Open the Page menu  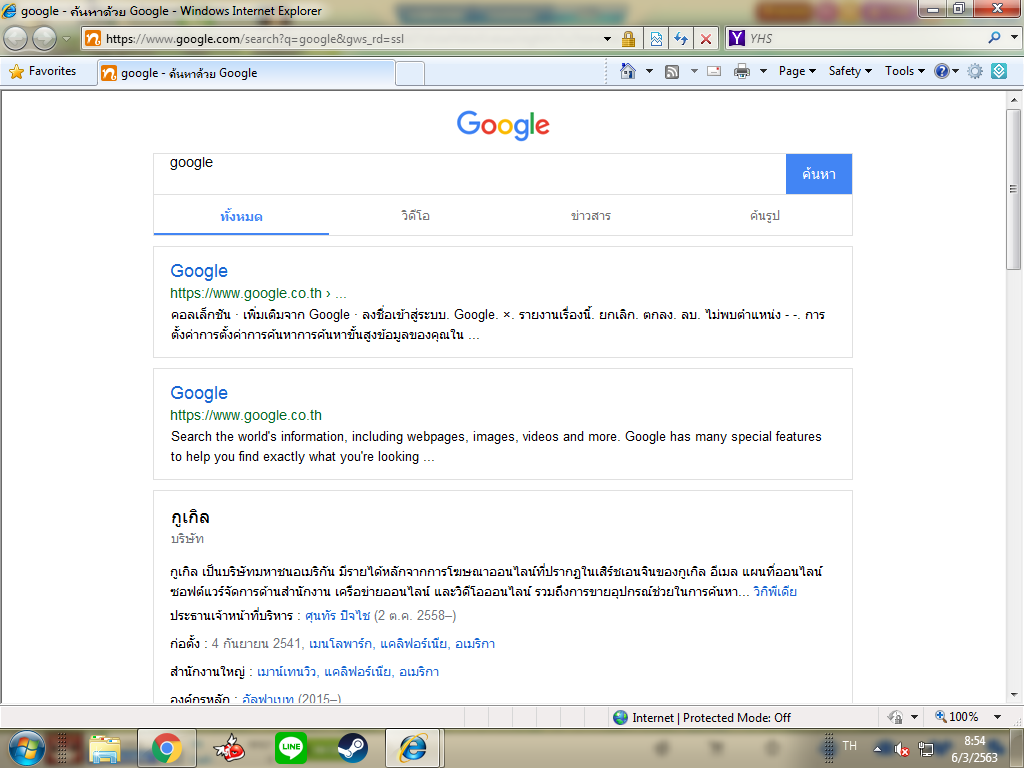(x=797, y=71)
